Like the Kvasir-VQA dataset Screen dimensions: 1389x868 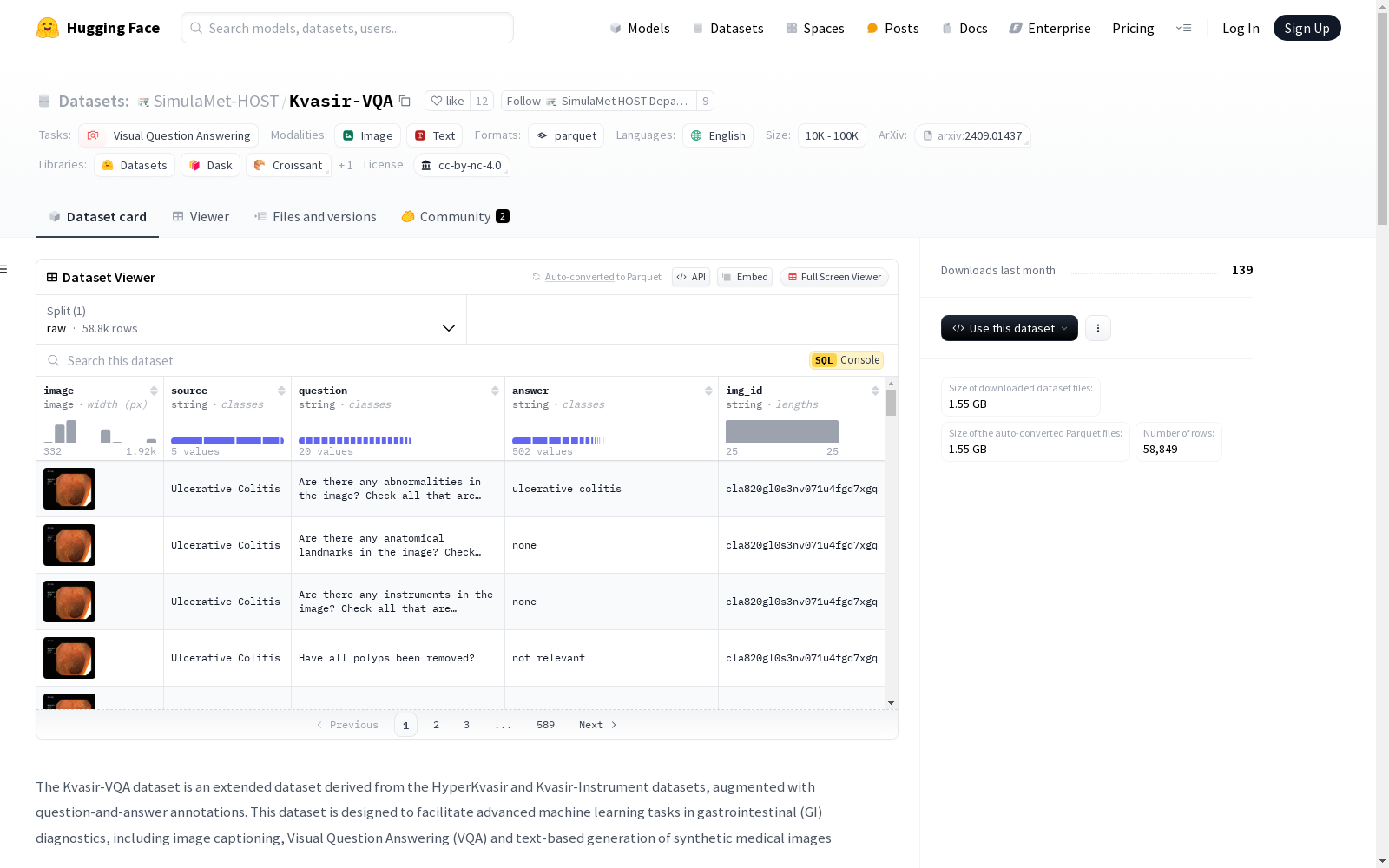coord(447,101)
